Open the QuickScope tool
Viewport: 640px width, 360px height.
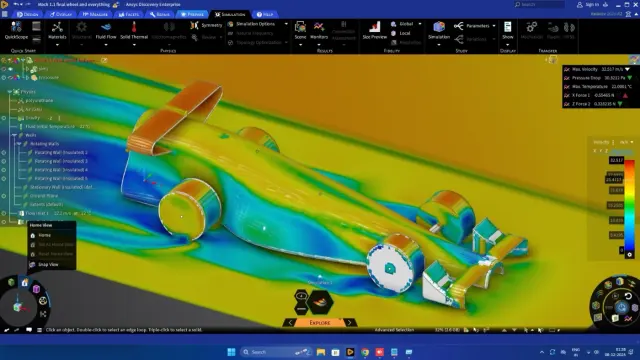click(16, 31)
